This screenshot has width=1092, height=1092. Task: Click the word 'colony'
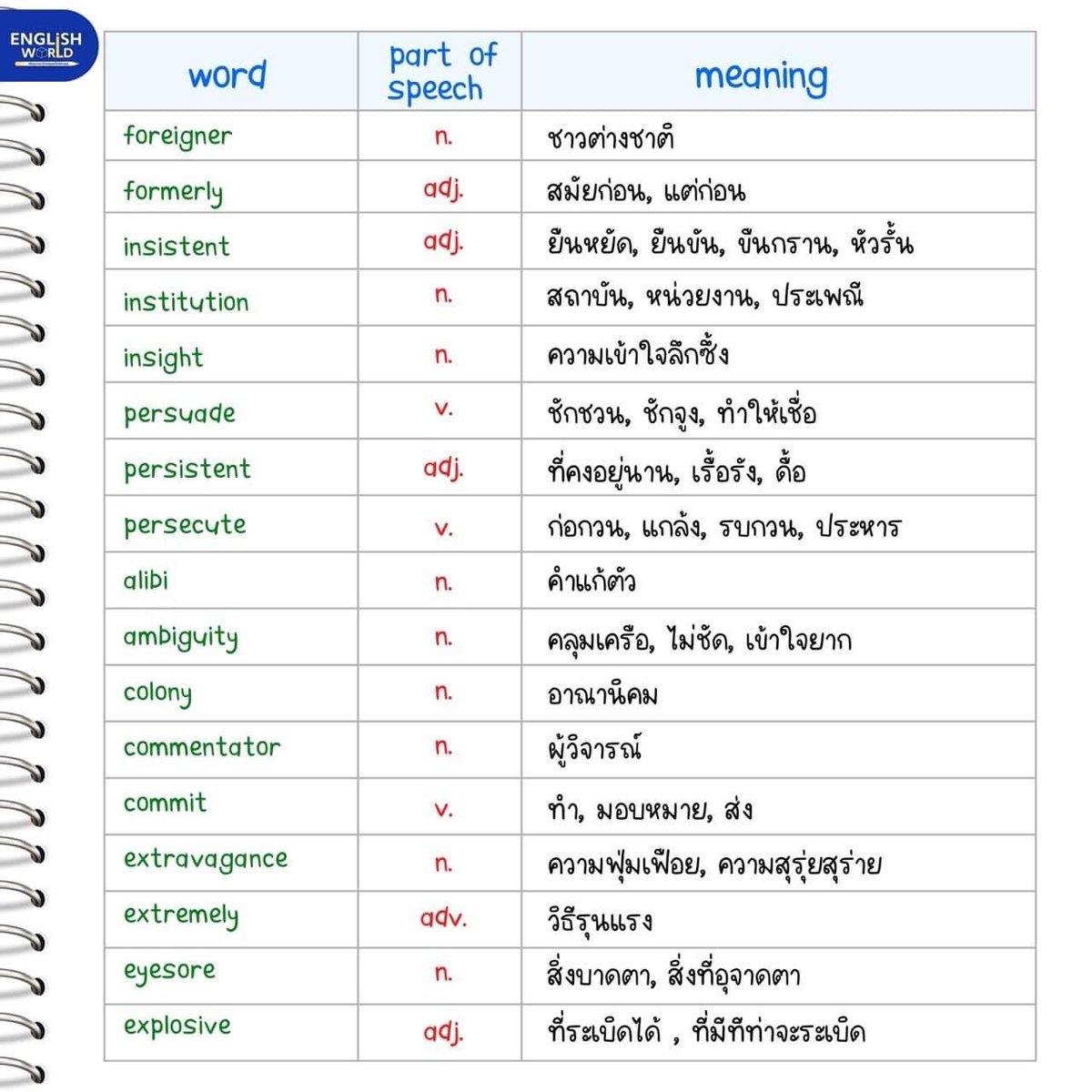[x=157, y=693]
